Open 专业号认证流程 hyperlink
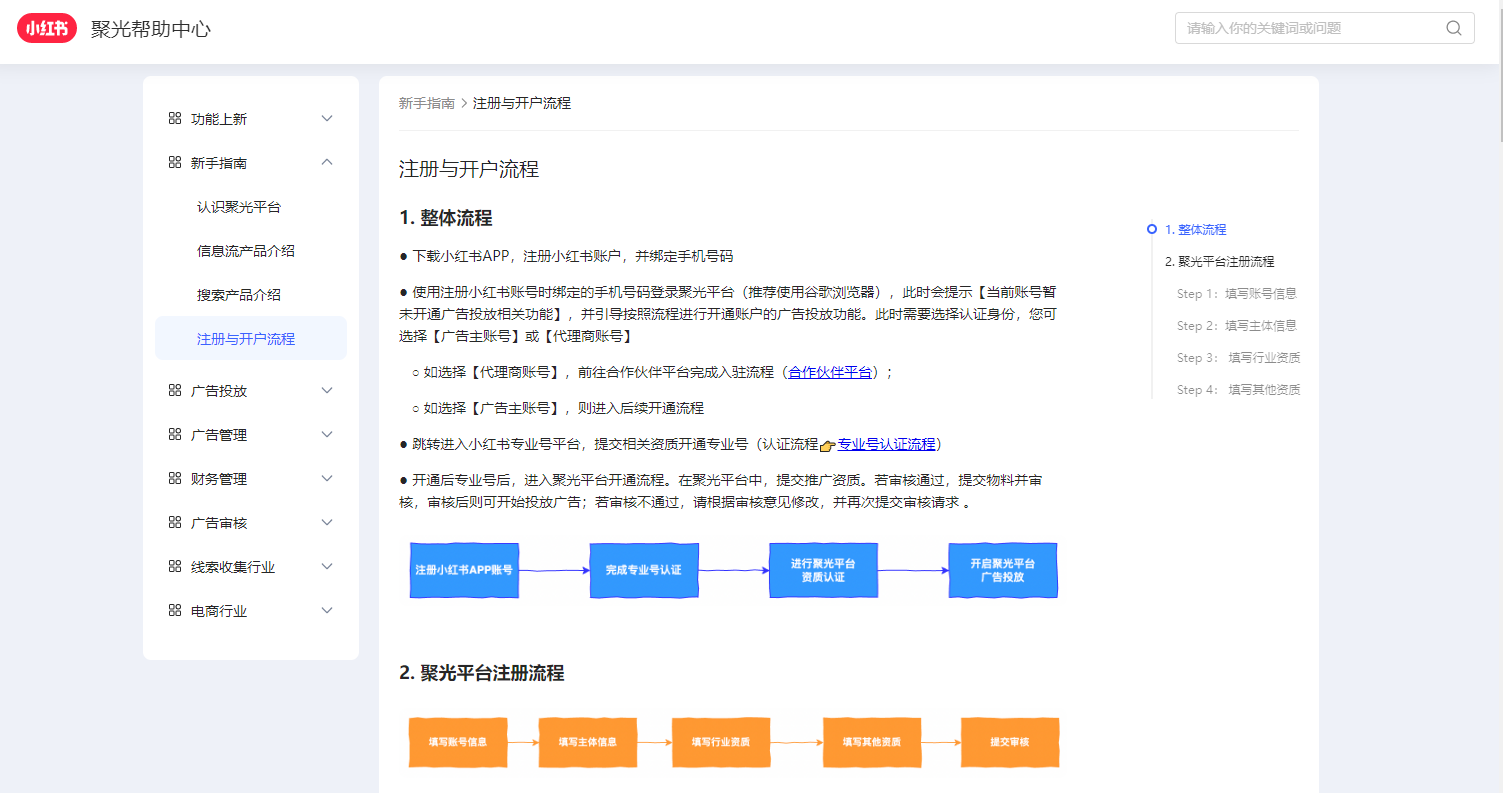 (886, 444)
